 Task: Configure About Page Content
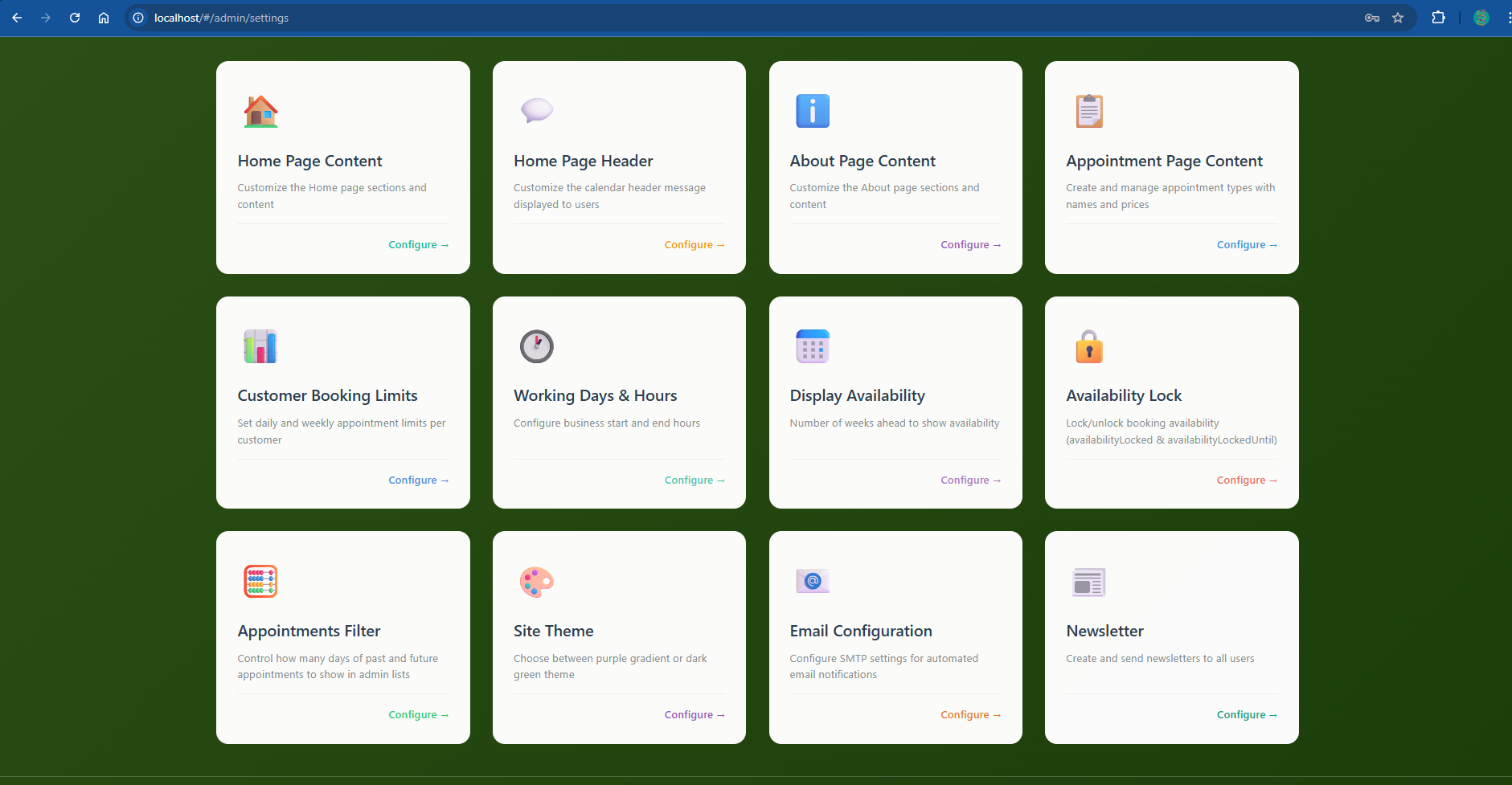[x=971, y=245]
